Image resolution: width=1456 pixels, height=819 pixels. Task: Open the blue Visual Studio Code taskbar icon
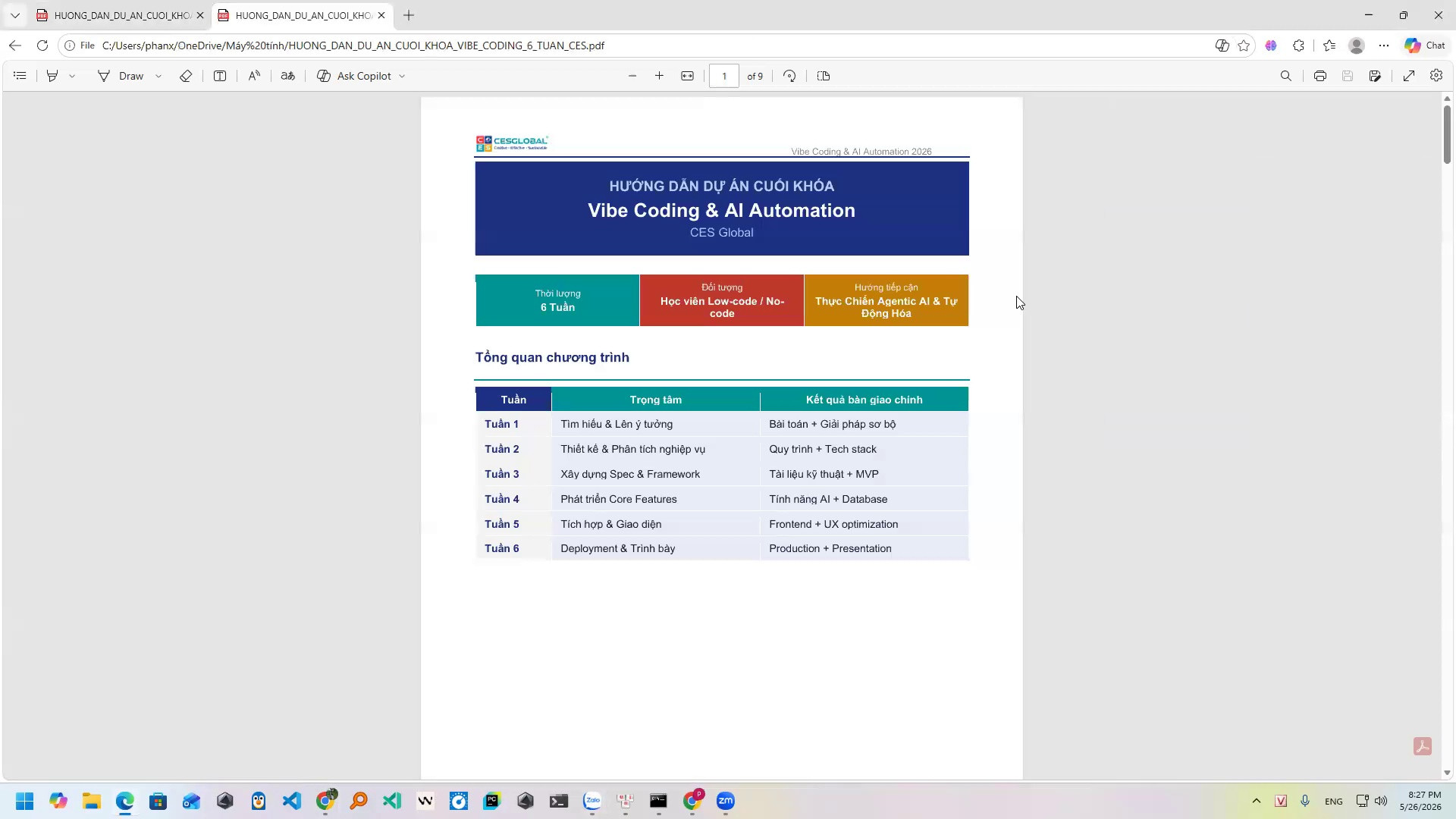(x=292, y=801)
